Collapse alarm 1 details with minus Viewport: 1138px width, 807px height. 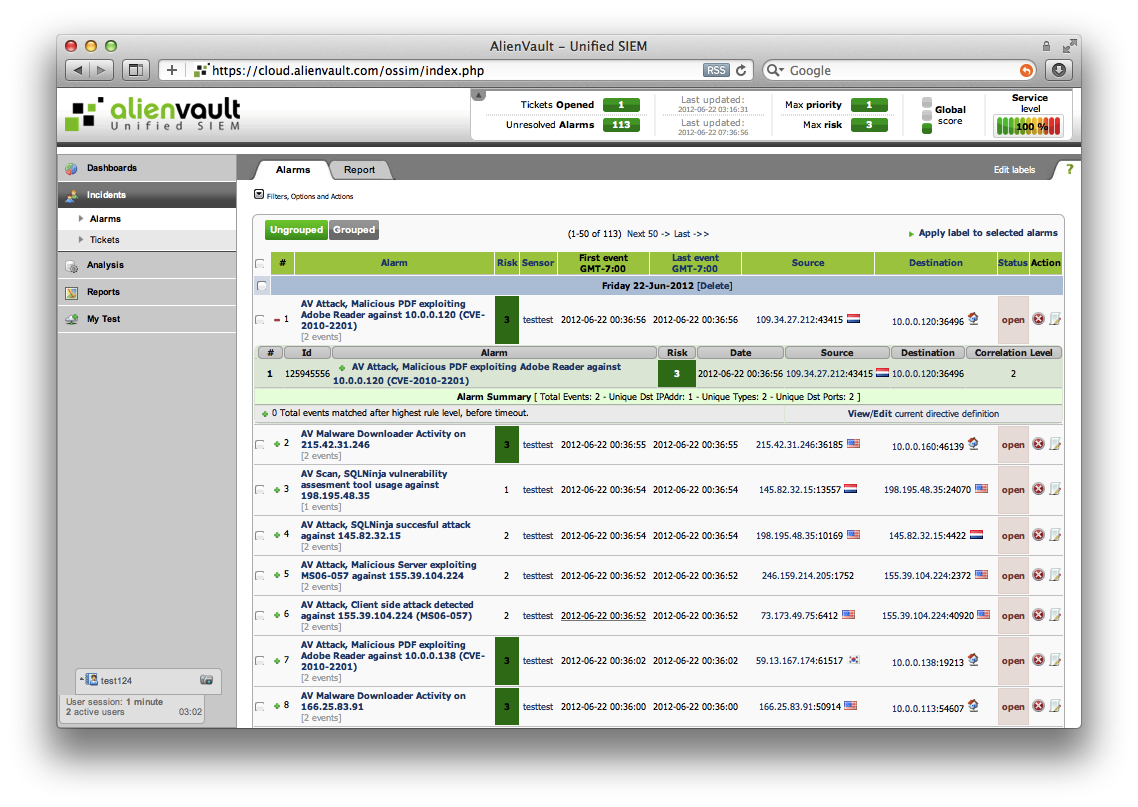[277, 319]
